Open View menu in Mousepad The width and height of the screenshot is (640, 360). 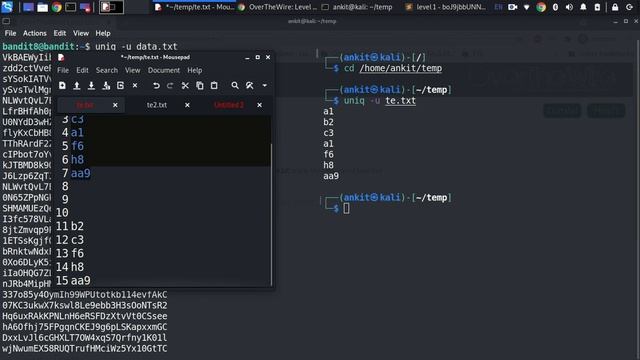tap(132, 70)
